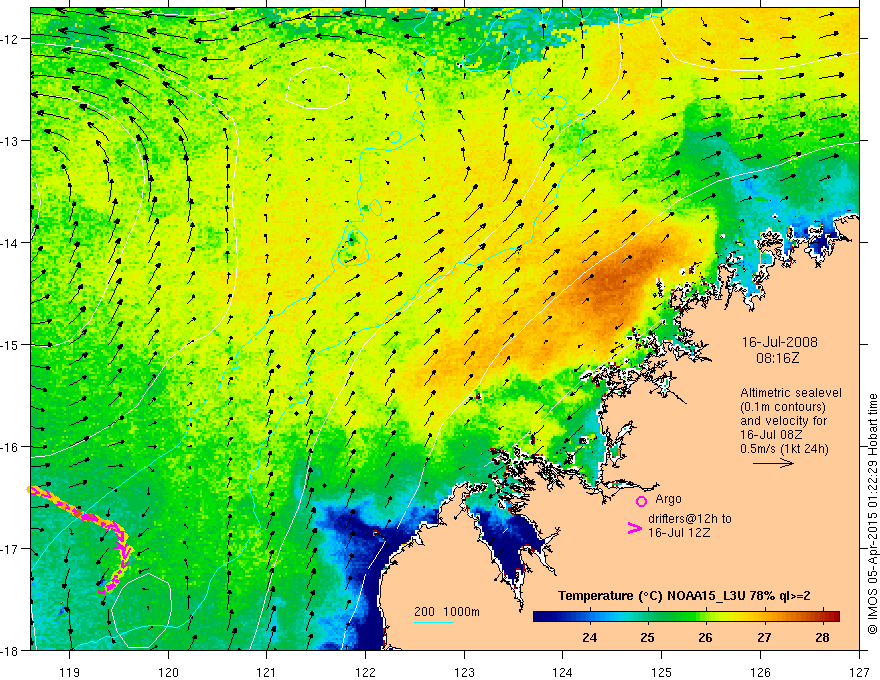Image resolution: width=880 pixels, height=680 pixels.
Task: Click the latitude axis label -12
Action: pos(11,39)
